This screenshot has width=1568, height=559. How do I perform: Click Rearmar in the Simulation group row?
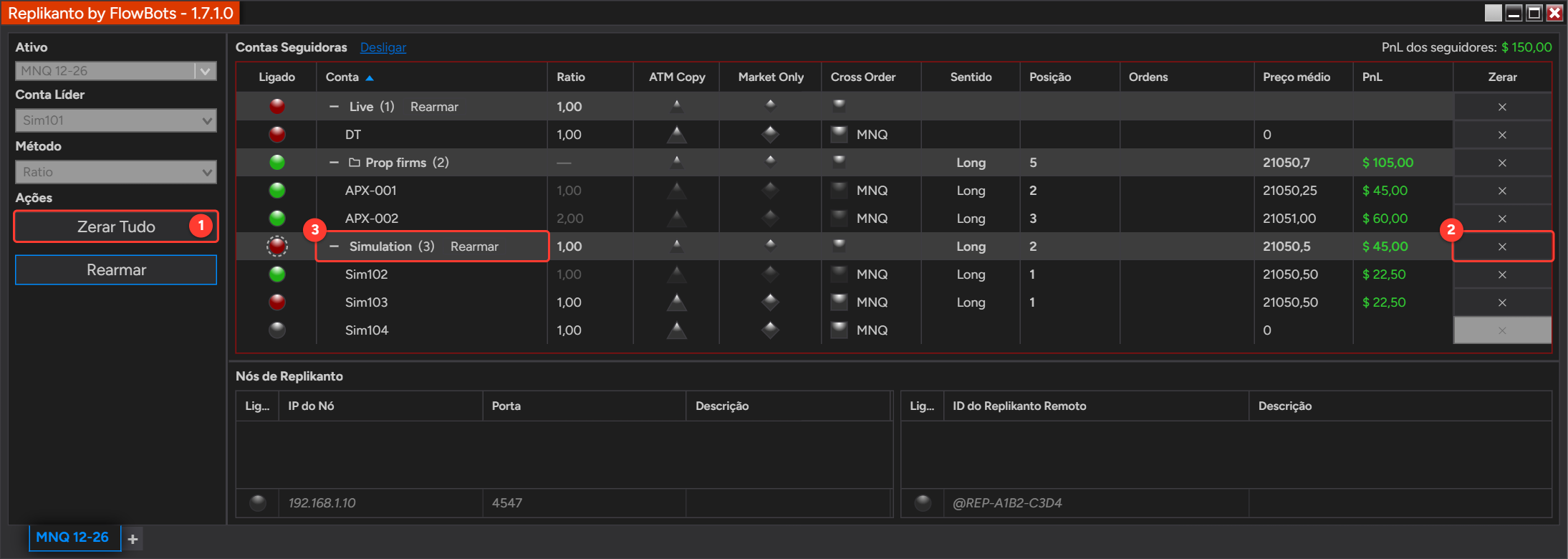(x=474, y=247)
